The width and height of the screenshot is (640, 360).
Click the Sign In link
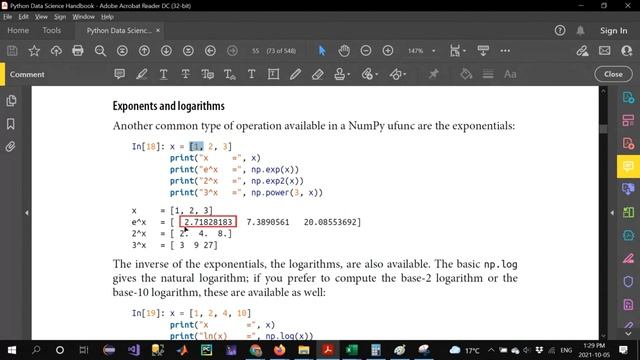[x=613, y=31]
